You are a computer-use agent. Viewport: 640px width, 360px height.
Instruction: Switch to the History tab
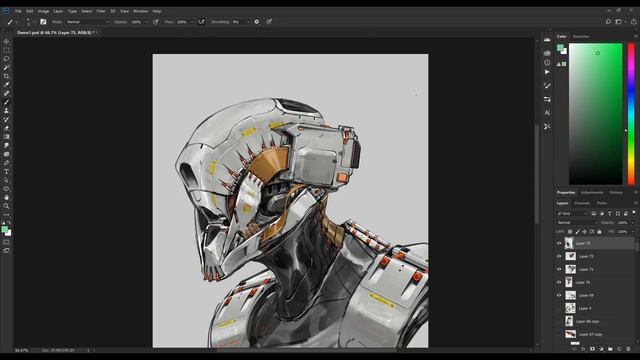point(616,192)
